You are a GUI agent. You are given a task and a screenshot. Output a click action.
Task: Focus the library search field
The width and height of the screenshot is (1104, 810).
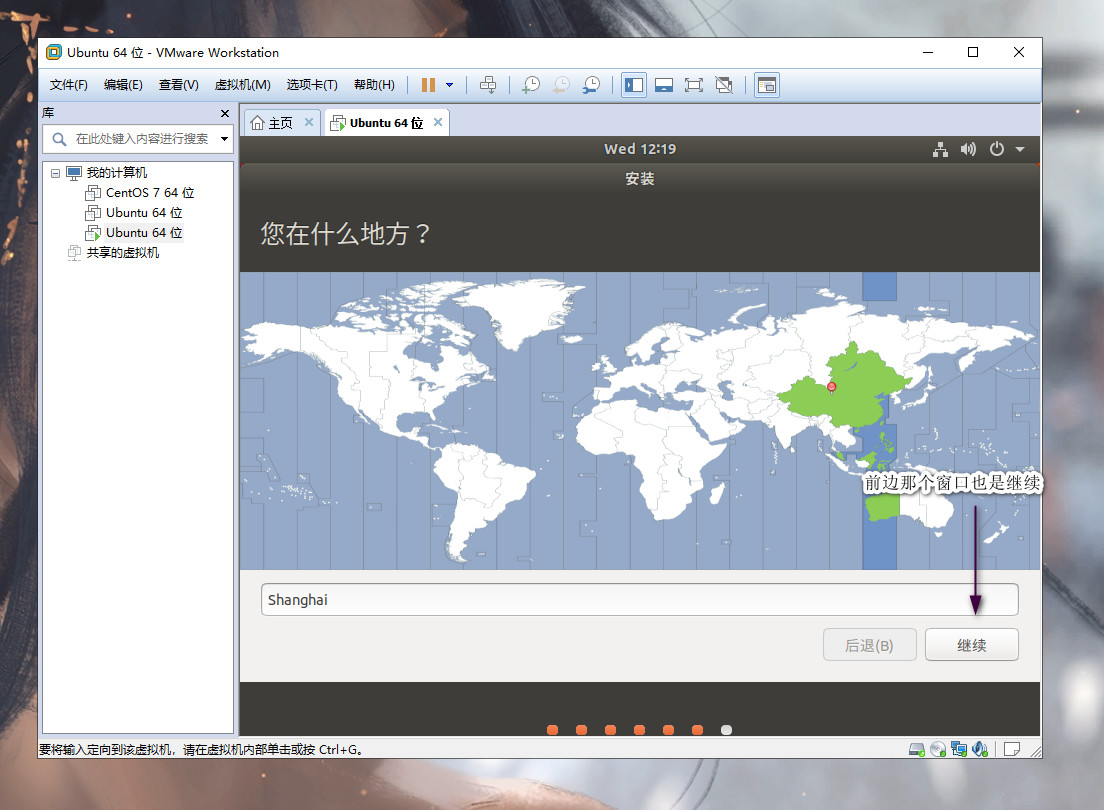(137, 139)
